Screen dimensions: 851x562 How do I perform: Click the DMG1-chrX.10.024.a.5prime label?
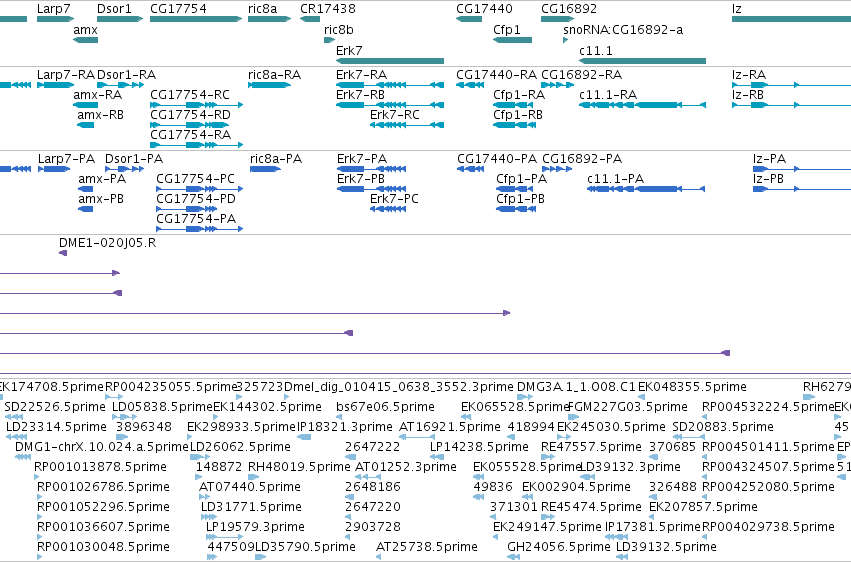pos(101,447)
